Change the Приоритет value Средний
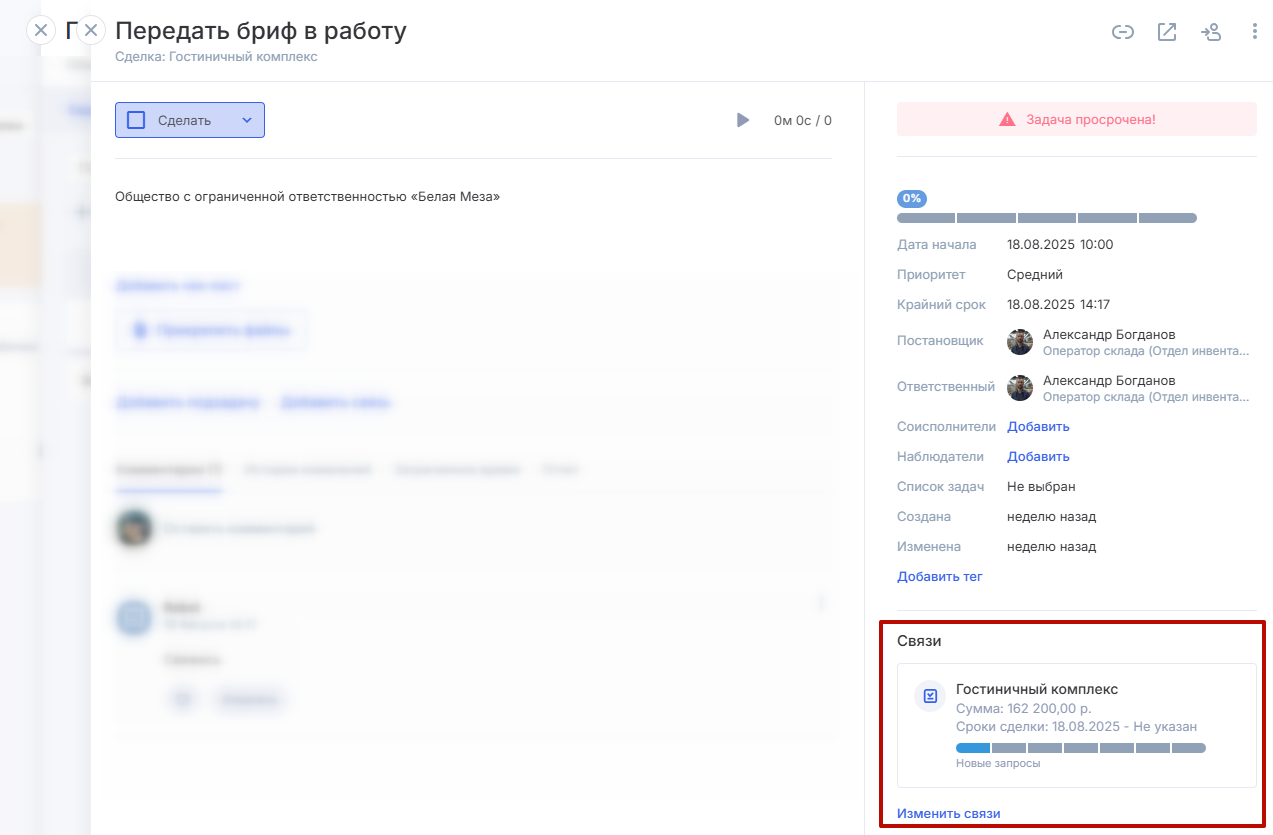1273x835 pixels. (1034, 274)
